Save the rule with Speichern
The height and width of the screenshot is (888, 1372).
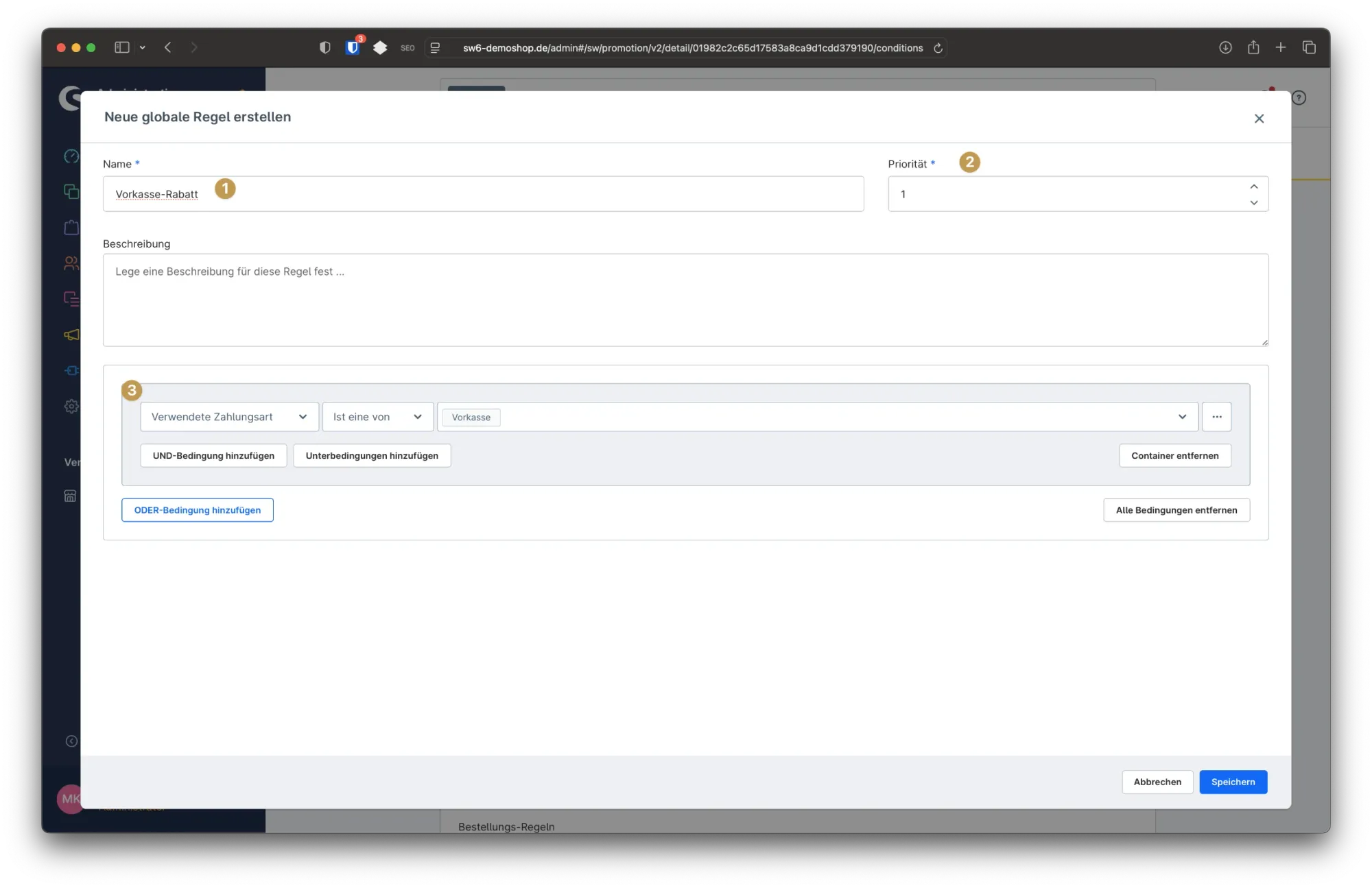(x=1233, y=782)
